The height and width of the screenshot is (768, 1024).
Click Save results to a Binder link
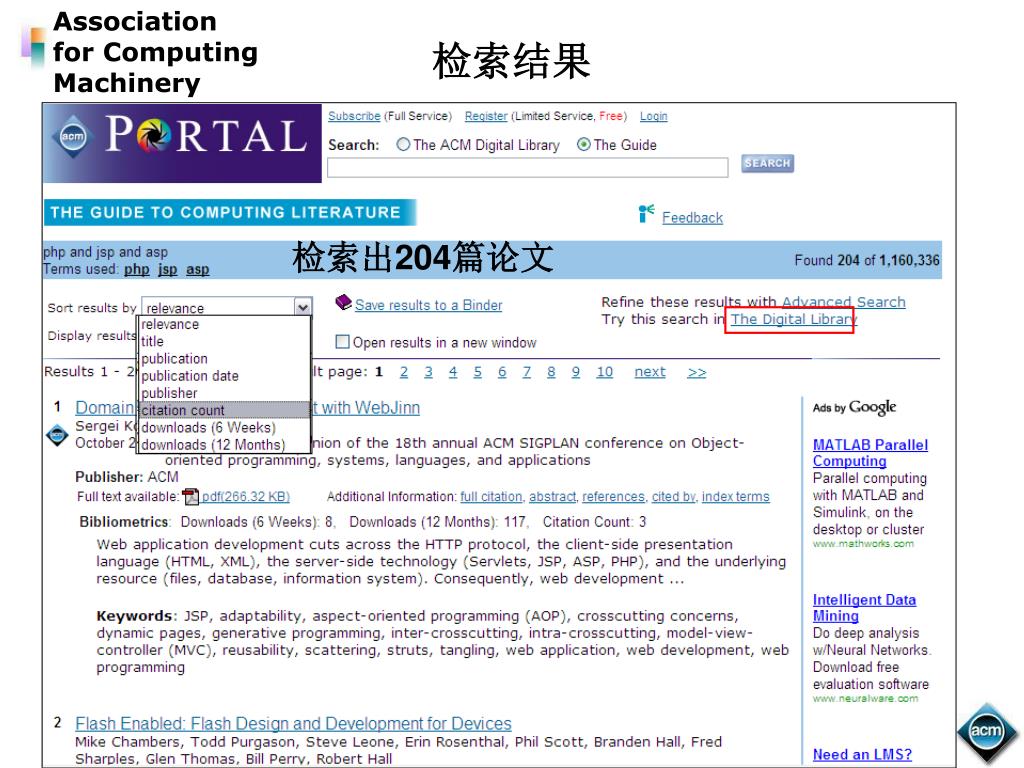(428, 305)
